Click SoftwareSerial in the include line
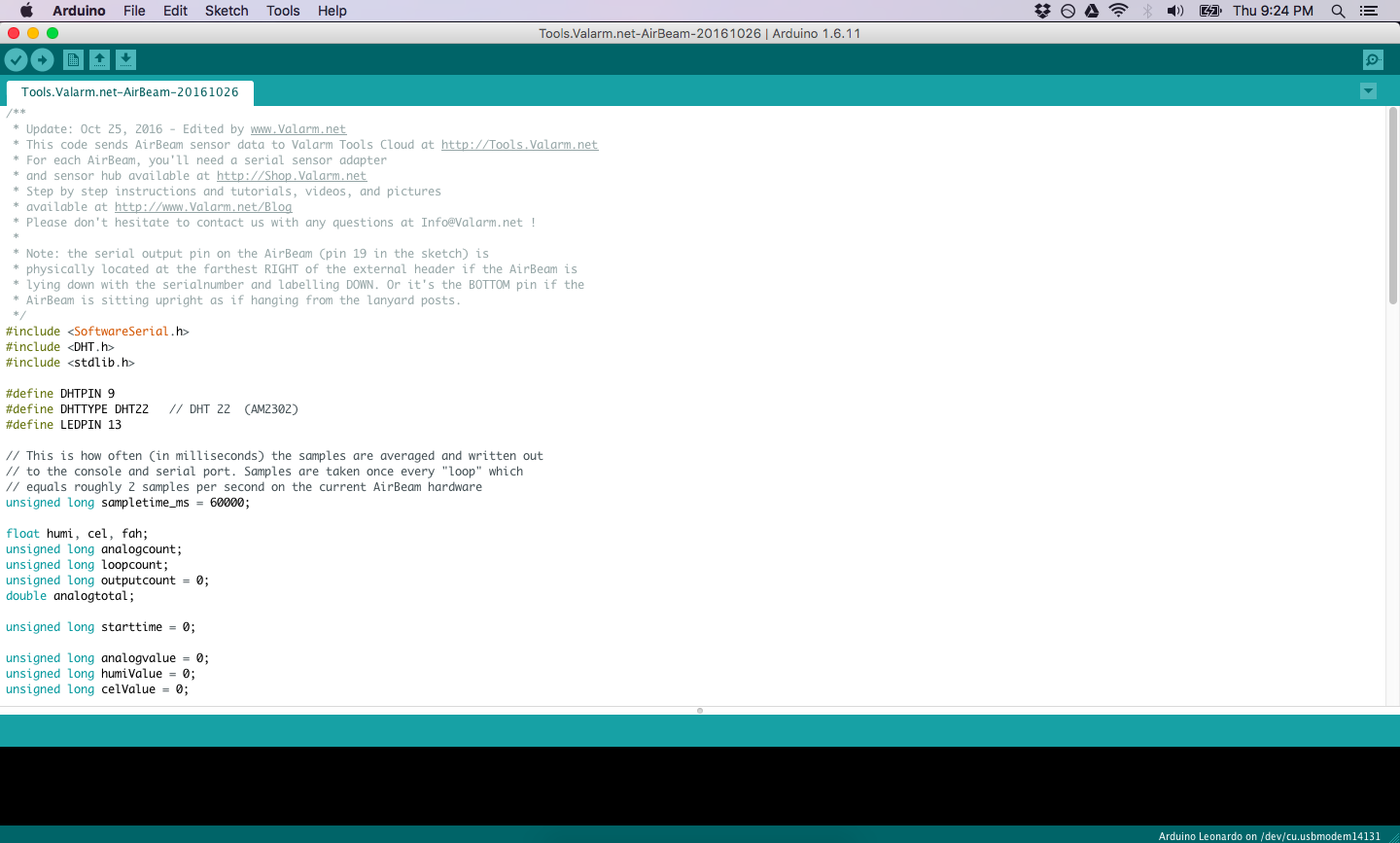The image size is (1400, 843). (x=122, y=332)
